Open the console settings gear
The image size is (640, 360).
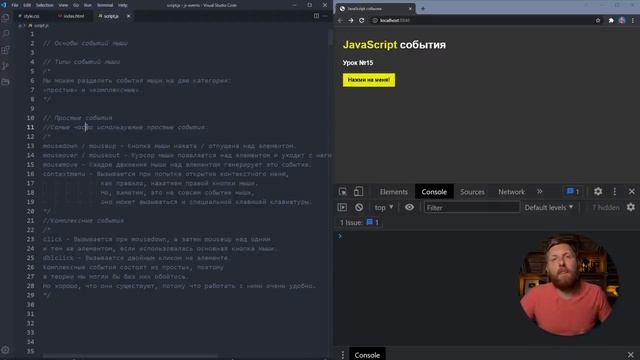[631, 207]
